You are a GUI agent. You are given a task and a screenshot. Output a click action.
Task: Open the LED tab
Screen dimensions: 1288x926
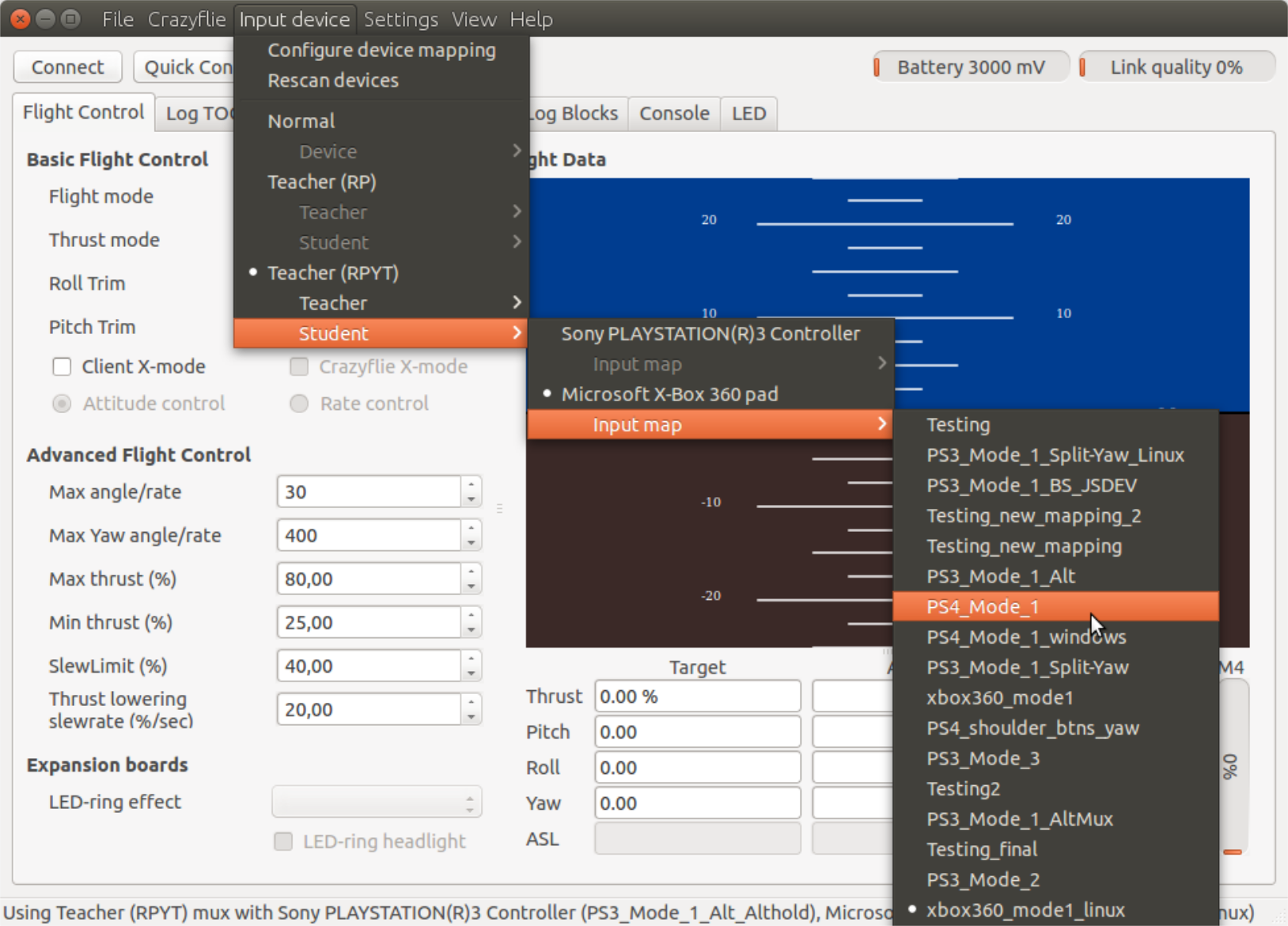[748, 113]
